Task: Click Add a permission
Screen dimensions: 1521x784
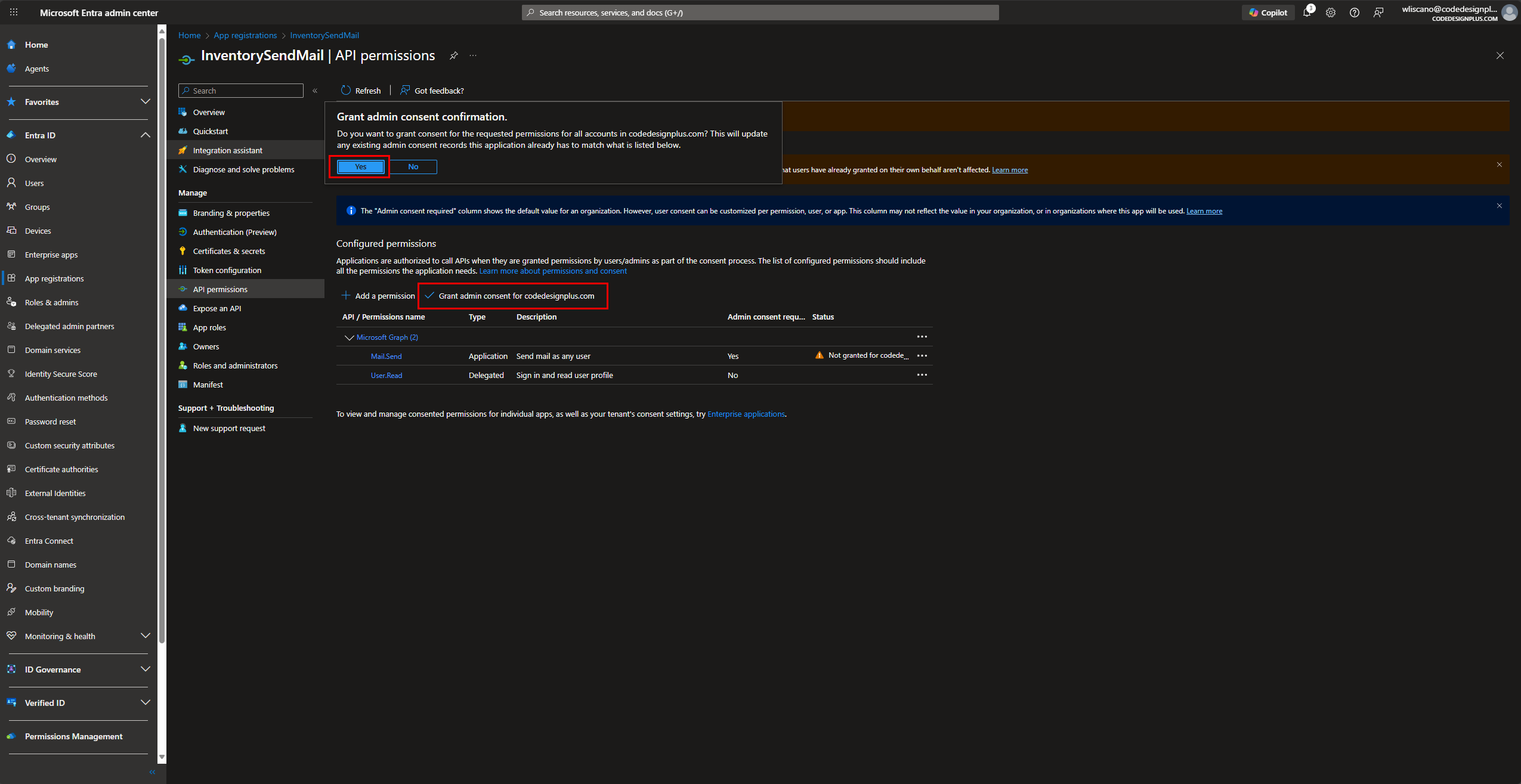Action: 378,296
